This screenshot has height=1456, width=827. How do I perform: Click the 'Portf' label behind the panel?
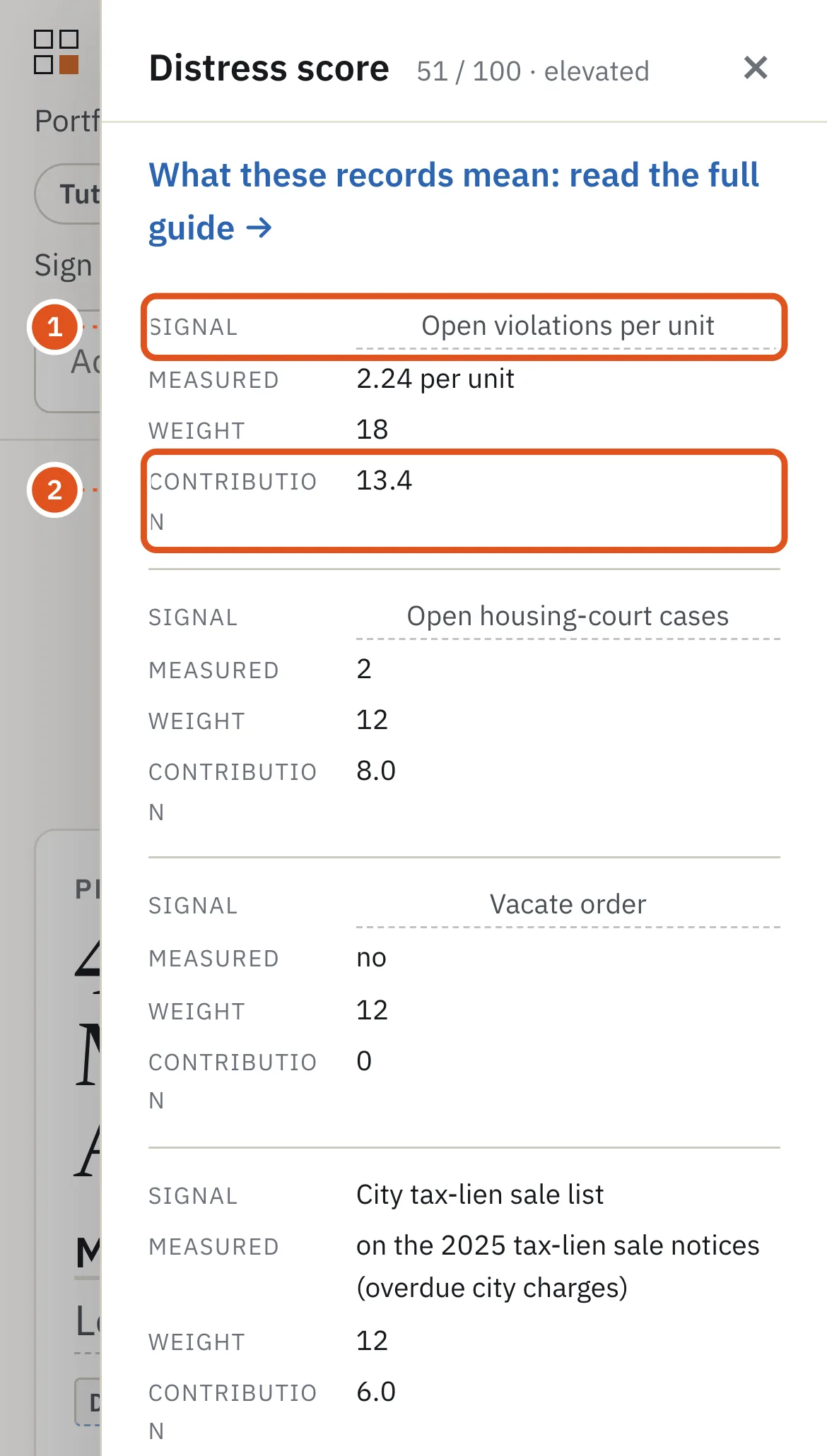(x=68, y=121)
